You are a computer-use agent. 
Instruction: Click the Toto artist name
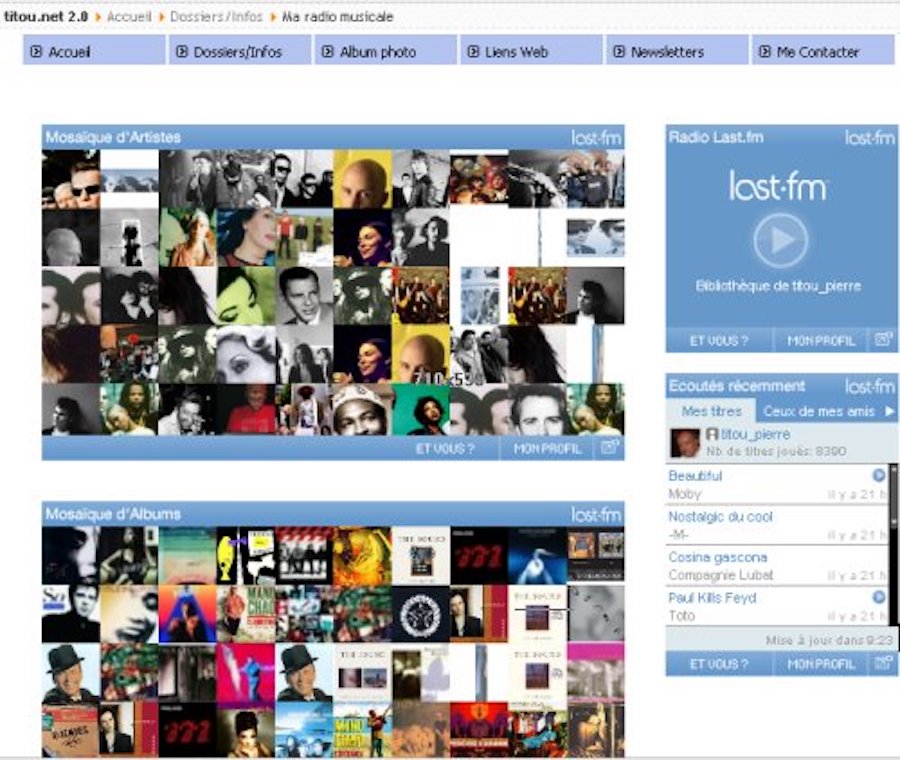coord(681,615)
